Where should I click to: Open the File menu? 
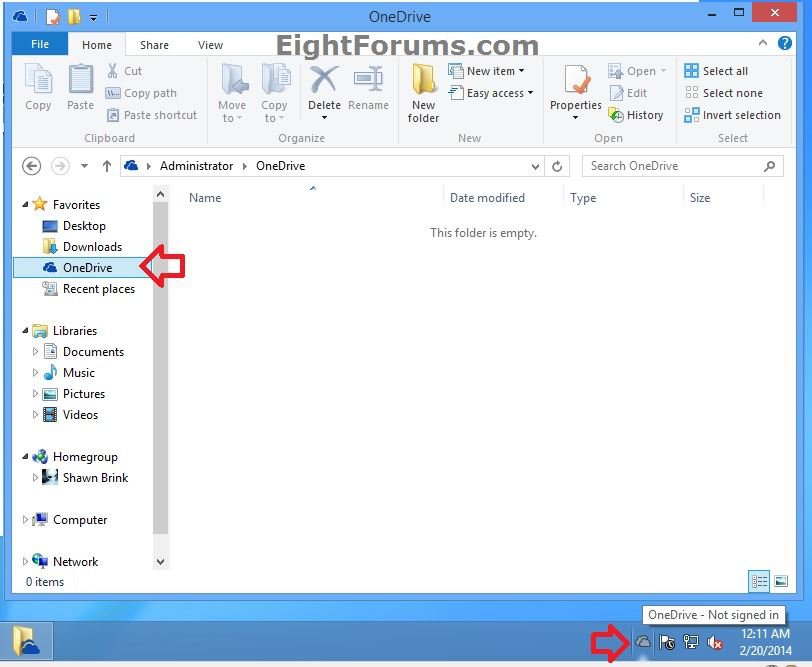click(x=39, y=44)
